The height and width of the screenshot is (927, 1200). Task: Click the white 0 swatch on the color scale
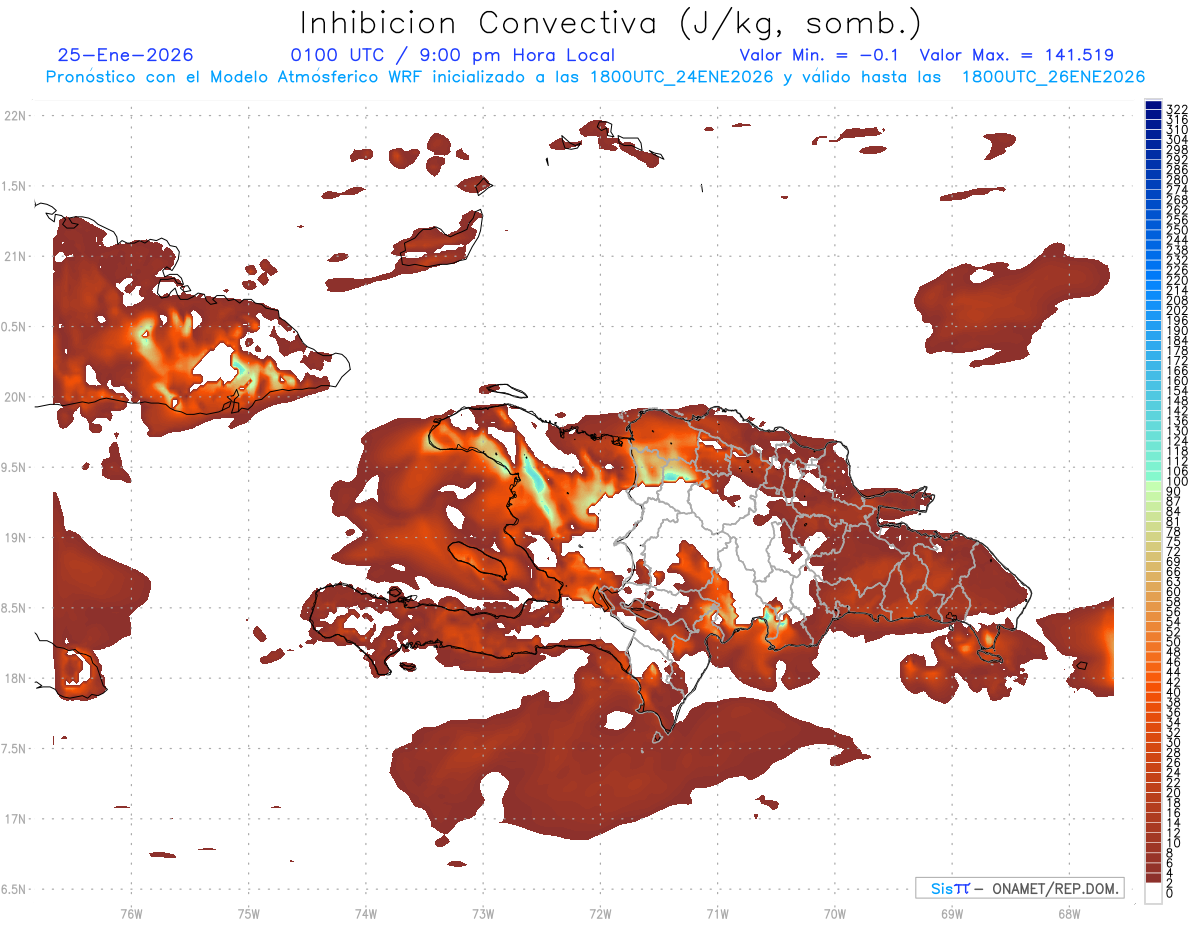[1154, 893]
